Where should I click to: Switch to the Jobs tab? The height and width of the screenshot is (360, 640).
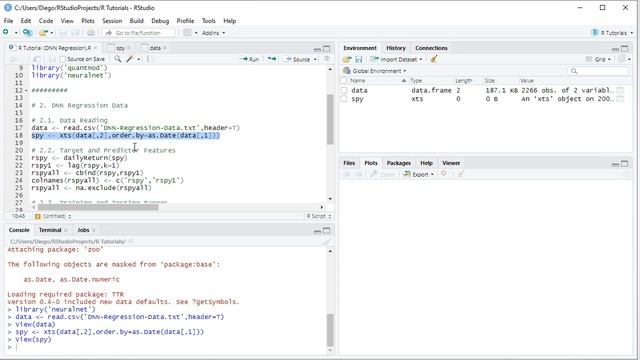click(83, 230)
